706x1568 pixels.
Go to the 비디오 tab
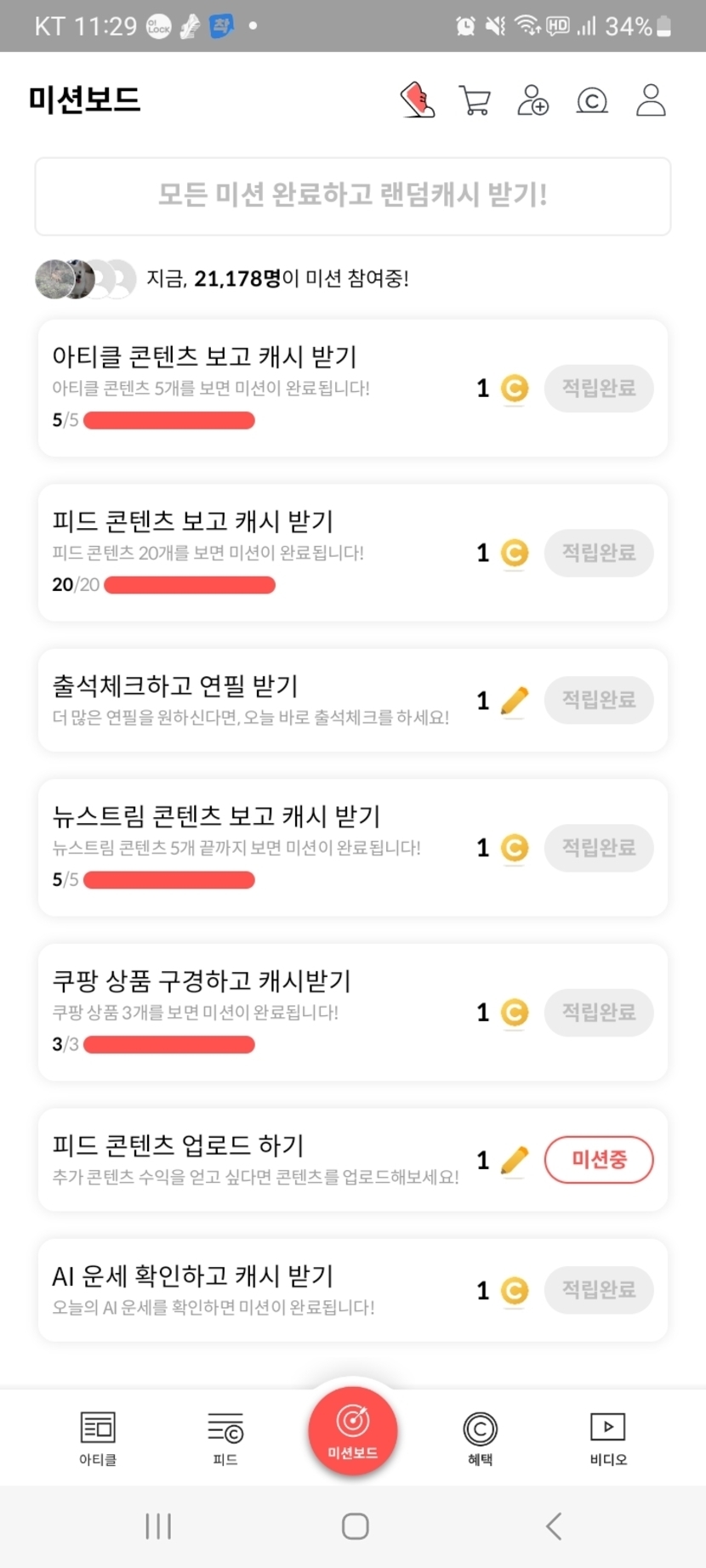pos(608,1438)
